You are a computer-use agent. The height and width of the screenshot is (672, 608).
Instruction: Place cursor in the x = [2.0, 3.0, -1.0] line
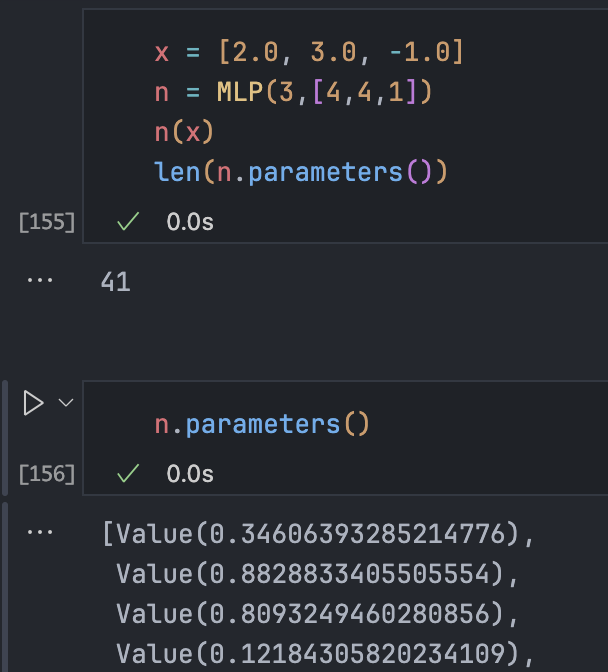tap(308, 52)
